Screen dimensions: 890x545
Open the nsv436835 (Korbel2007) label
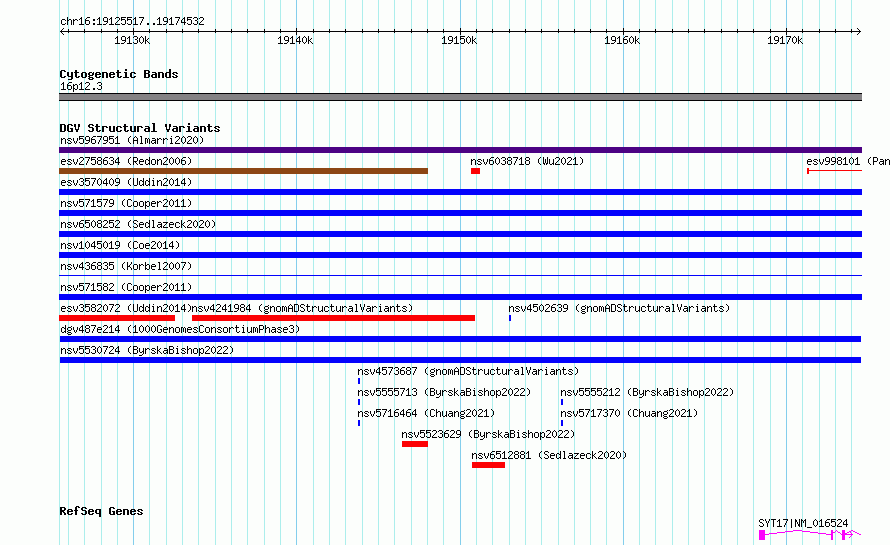(x=126, y=266)
